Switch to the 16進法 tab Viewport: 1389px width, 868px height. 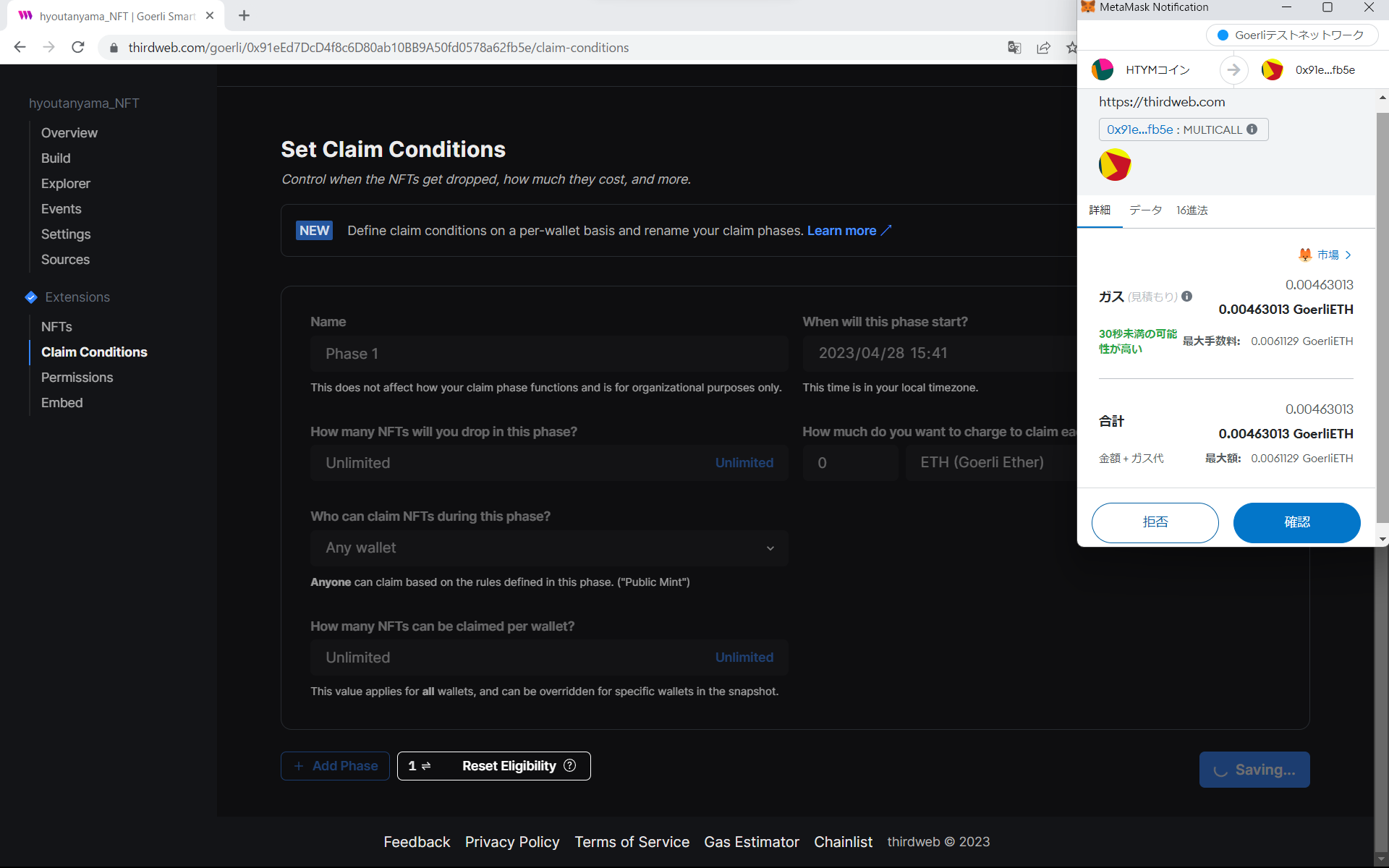1192,210
